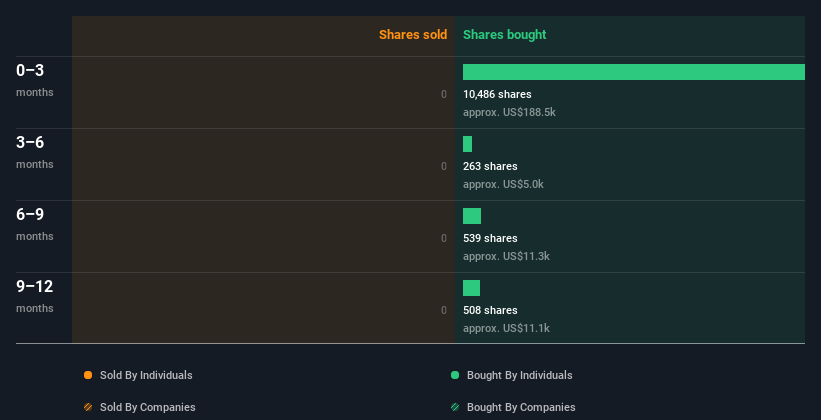Click the approx. US$11.1k amount
This screenshot has width=821, height=420.
point(506,328)
